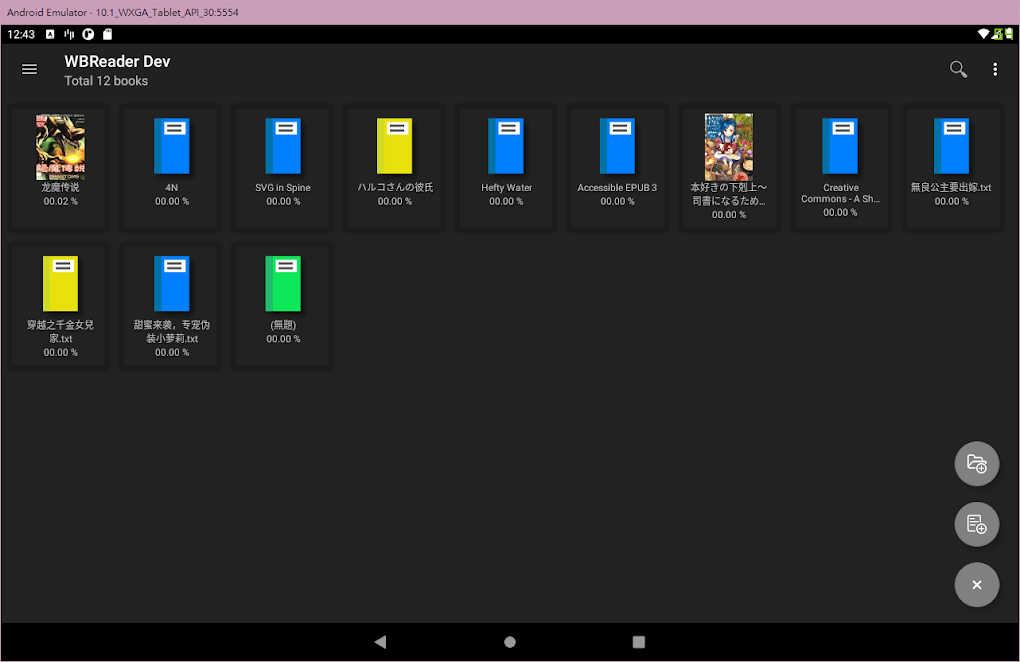
Task: Collapse the floating action menu with X
Action: (x=977, y=585)
